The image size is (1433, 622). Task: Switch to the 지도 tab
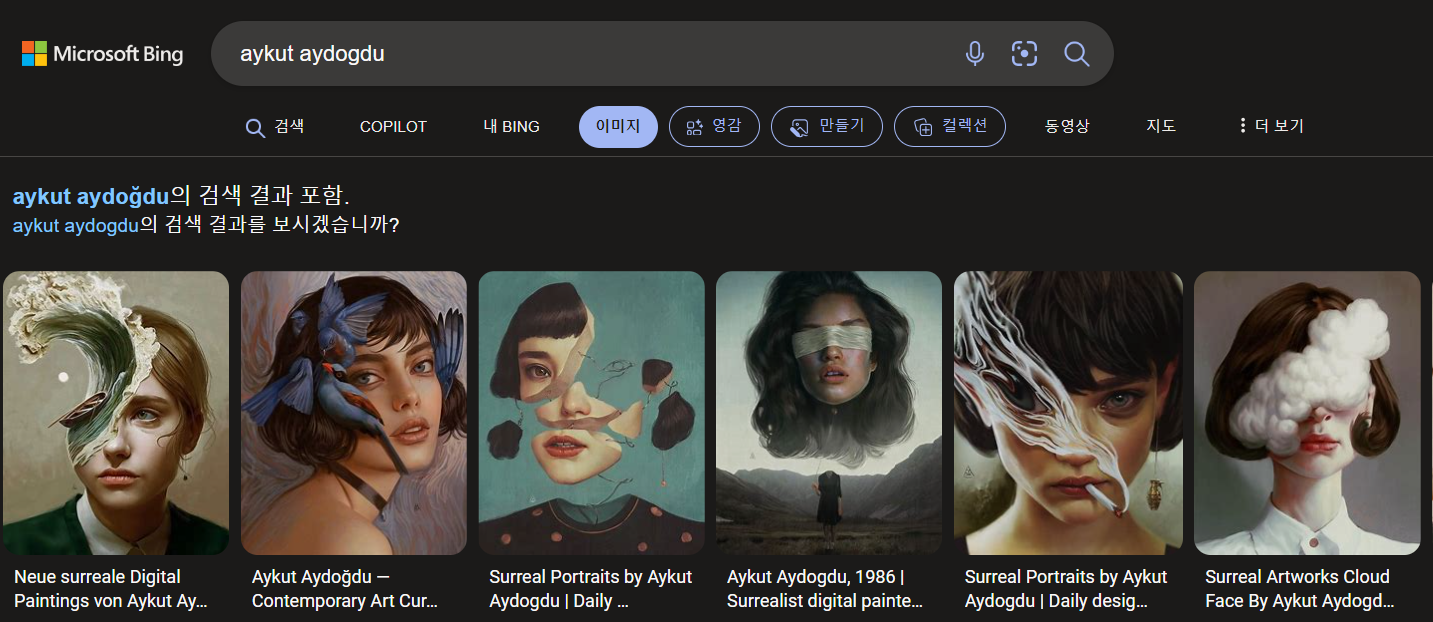[x=1161, y=127]
